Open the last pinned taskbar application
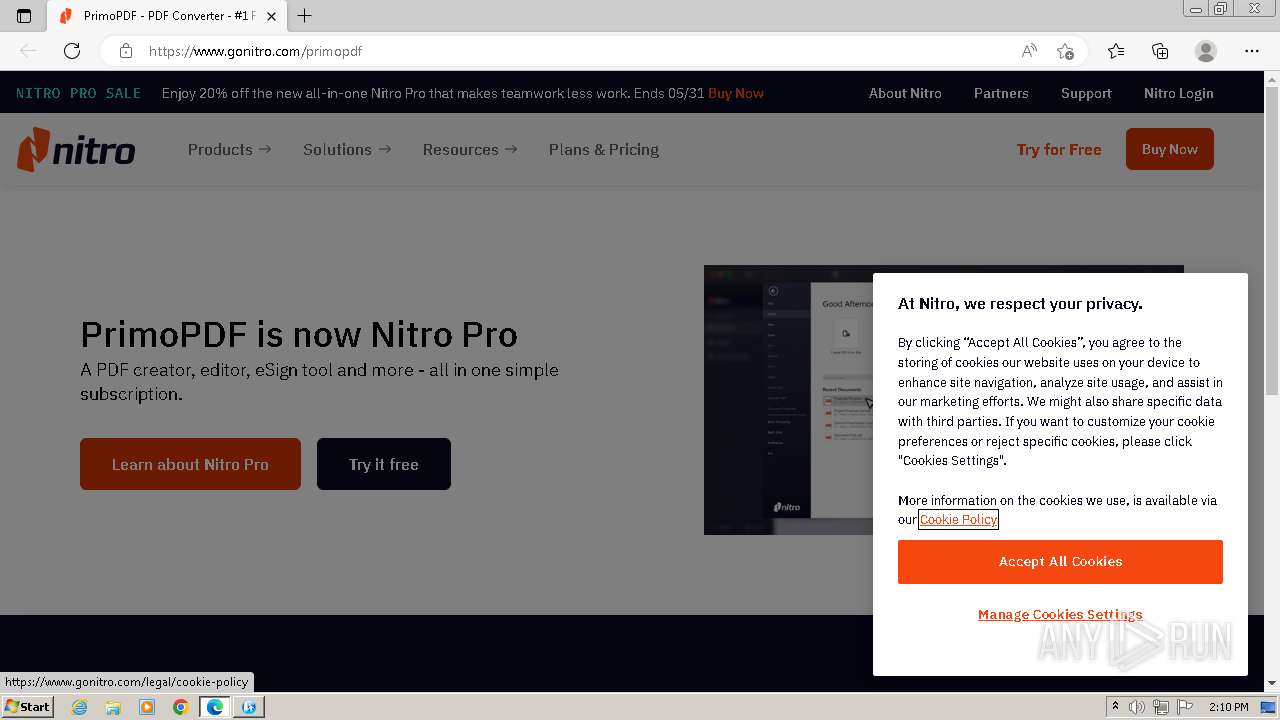 click(249, 707)
